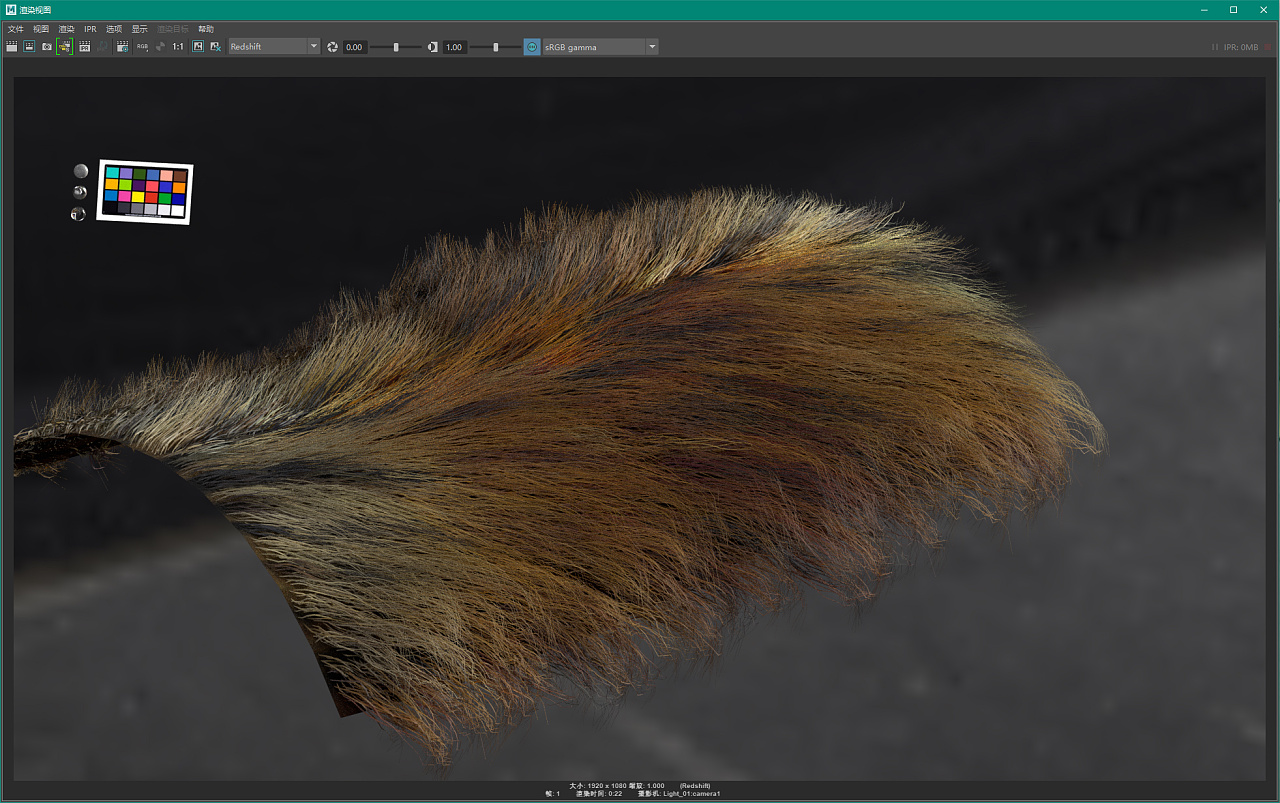Click the render region icon

29,47
